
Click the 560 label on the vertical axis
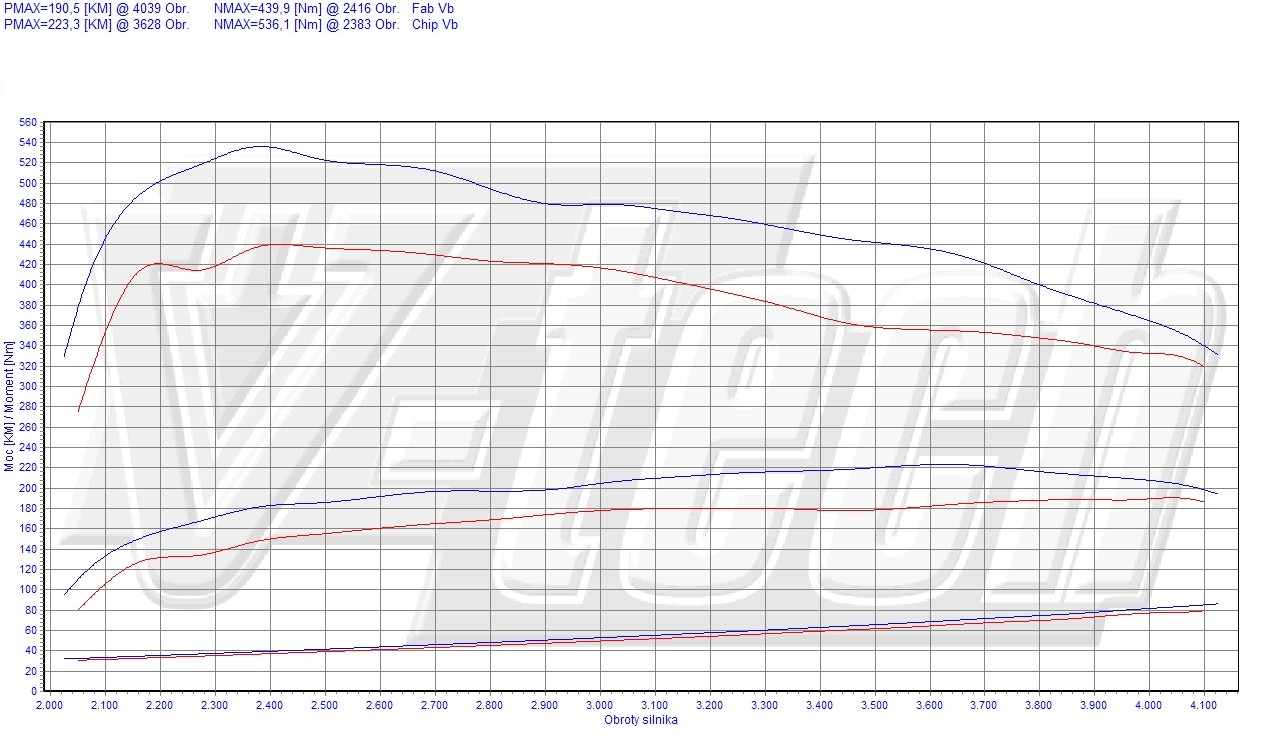point(28,122)
